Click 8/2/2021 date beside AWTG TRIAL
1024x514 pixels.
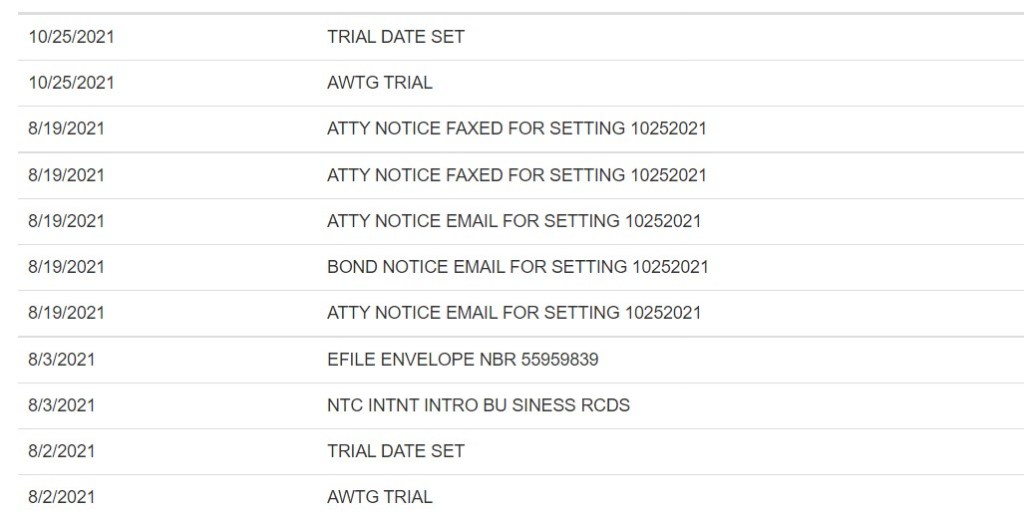(x=61, y=497)
